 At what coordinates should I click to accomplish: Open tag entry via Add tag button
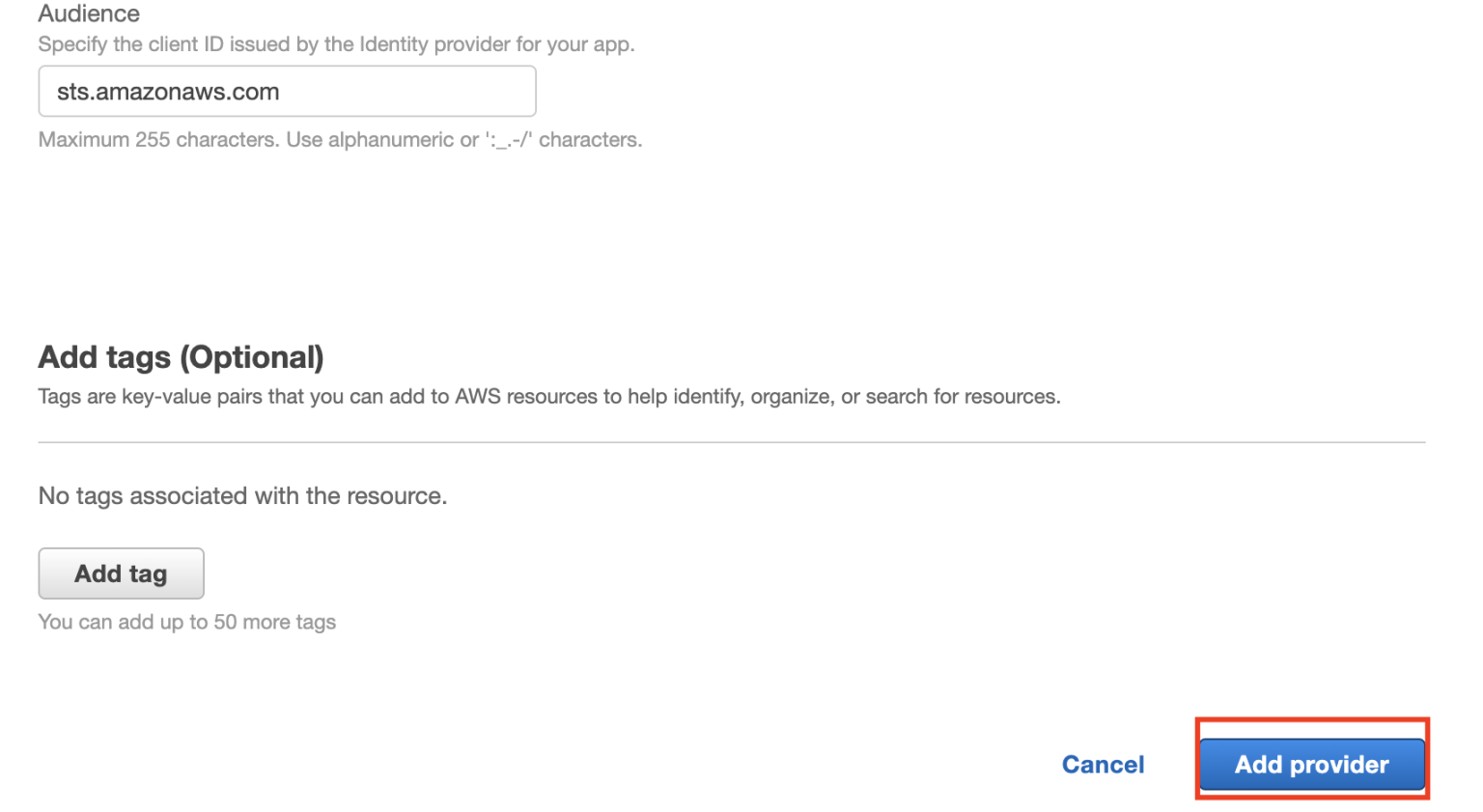pyautogui.click(x=120, y=573)
